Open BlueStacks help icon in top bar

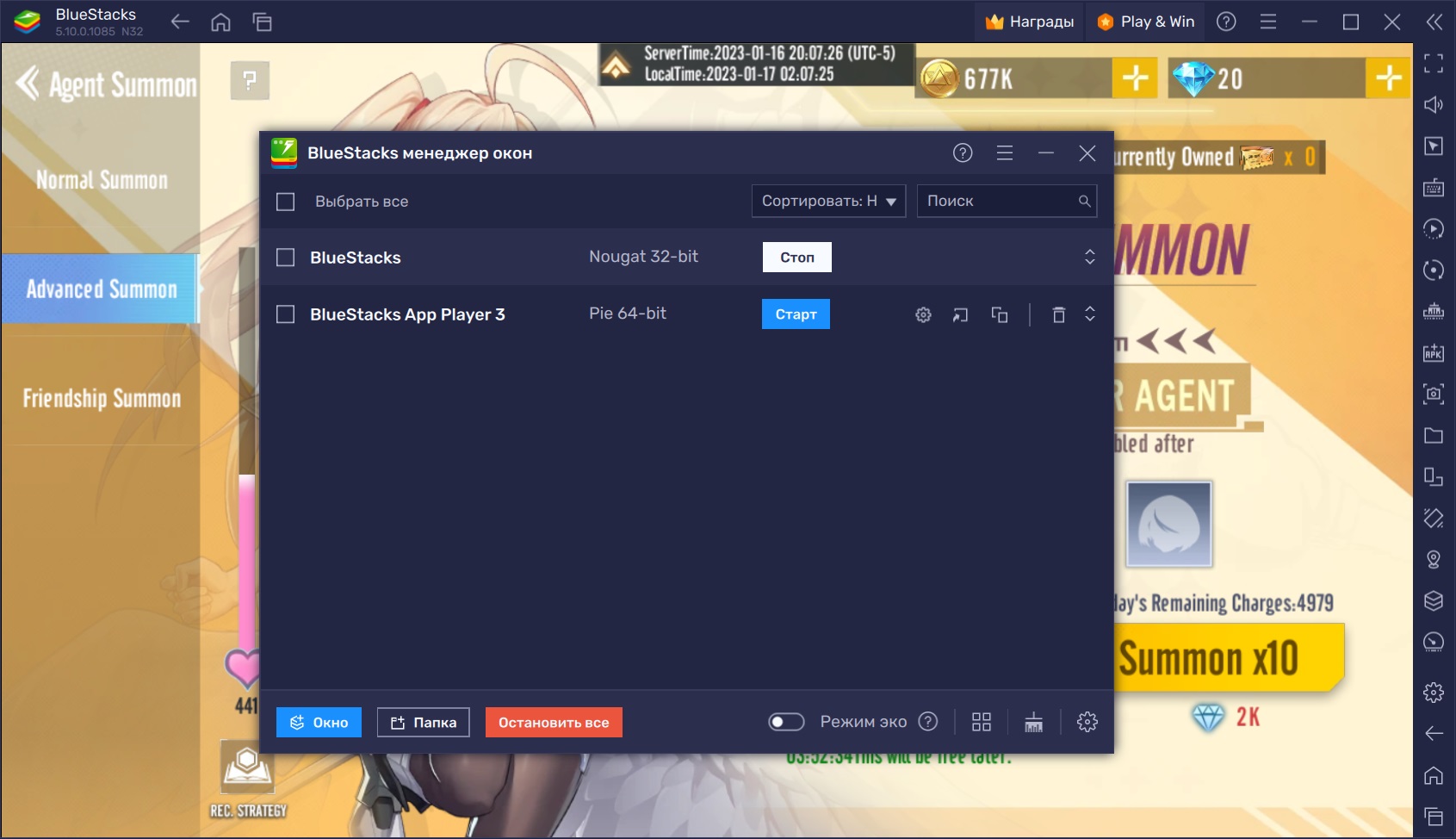tap(1226, 22)
